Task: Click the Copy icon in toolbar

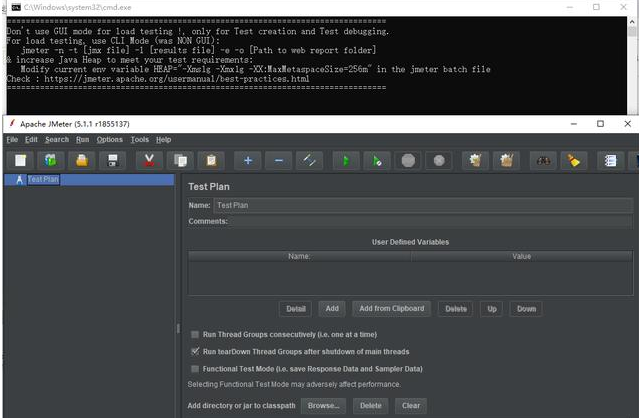Action: 181,161
